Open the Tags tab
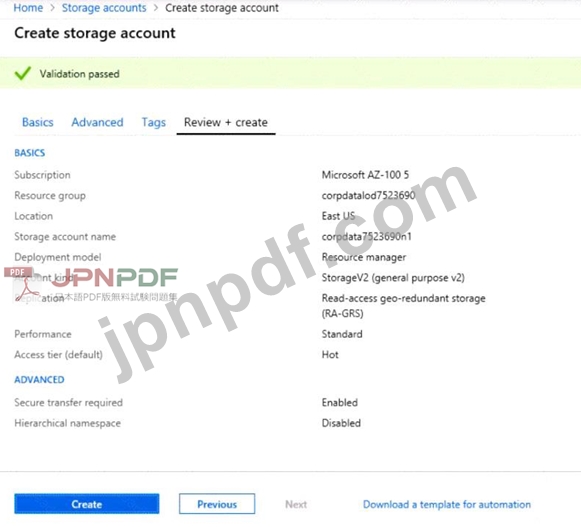581x527 pixels. pos(154,122)
